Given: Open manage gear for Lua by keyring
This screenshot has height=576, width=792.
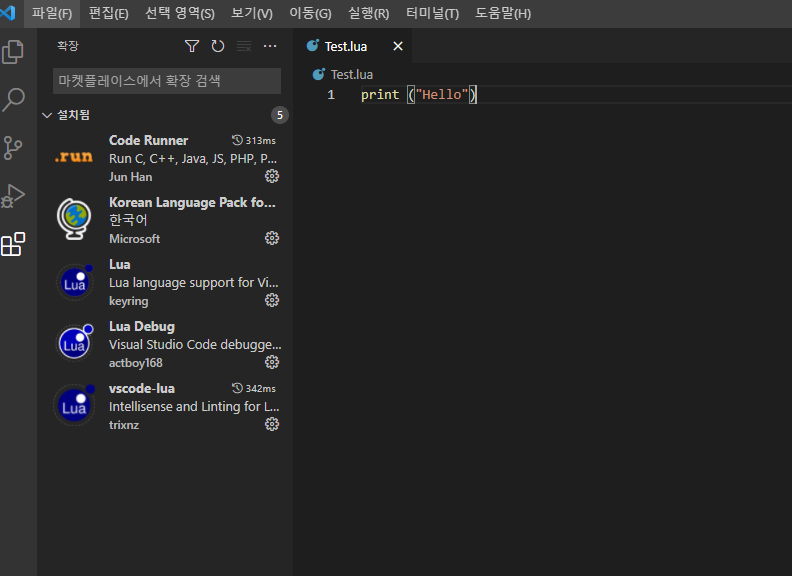Looking at the screenshot, I should 272,300.
